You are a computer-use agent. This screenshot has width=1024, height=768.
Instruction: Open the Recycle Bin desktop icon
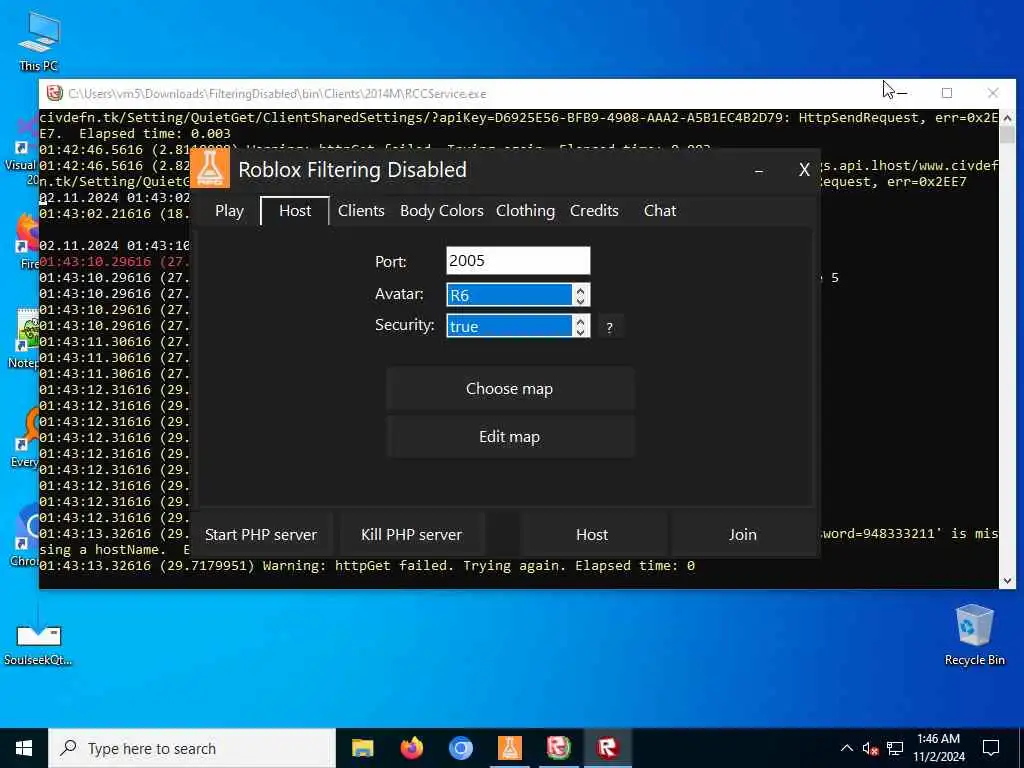click(974, 633)
